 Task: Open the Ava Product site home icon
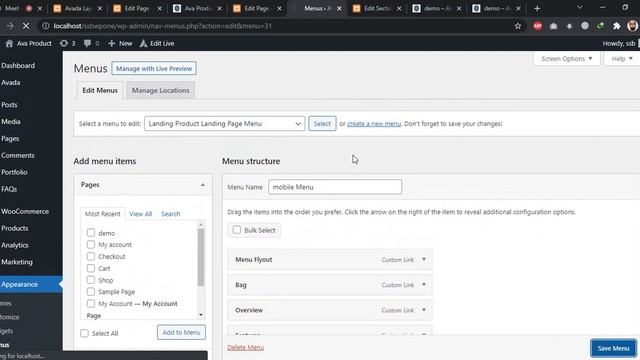[9, 43]
